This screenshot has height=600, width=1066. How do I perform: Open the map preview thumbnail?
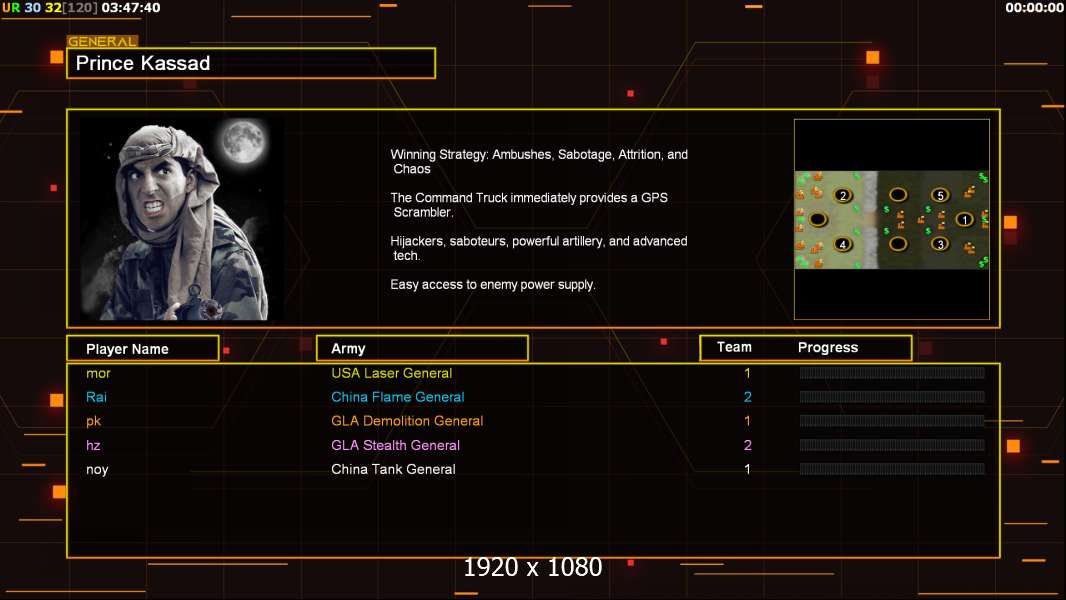[x=892, y=219]
